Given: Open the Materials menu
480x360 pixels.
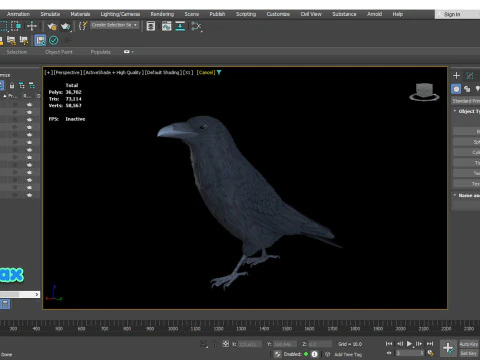Looking at the screenshot, I should [80, 14].
